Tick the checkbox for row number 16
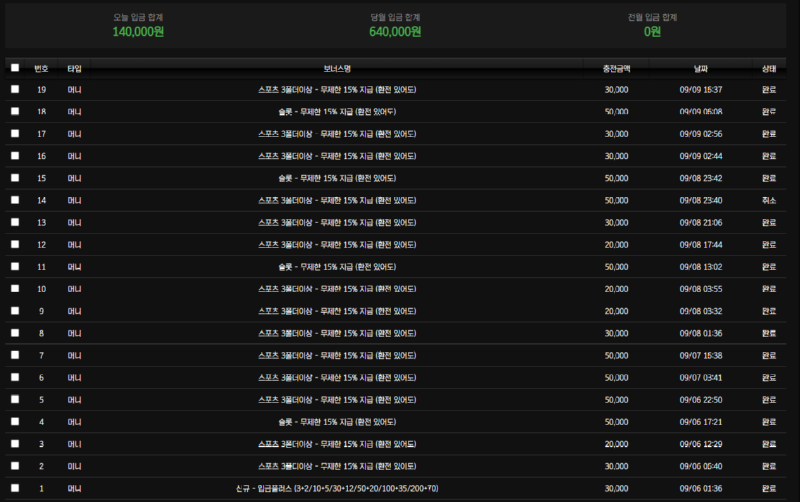Screen dimensions: 800x502 (x=15, y=156)
